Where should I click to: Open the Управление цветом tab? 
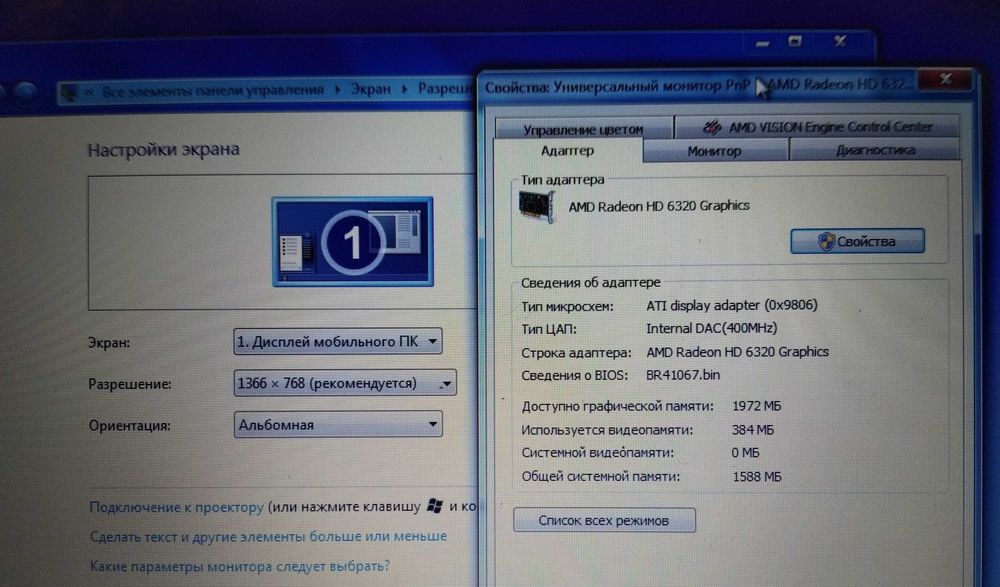583,129
